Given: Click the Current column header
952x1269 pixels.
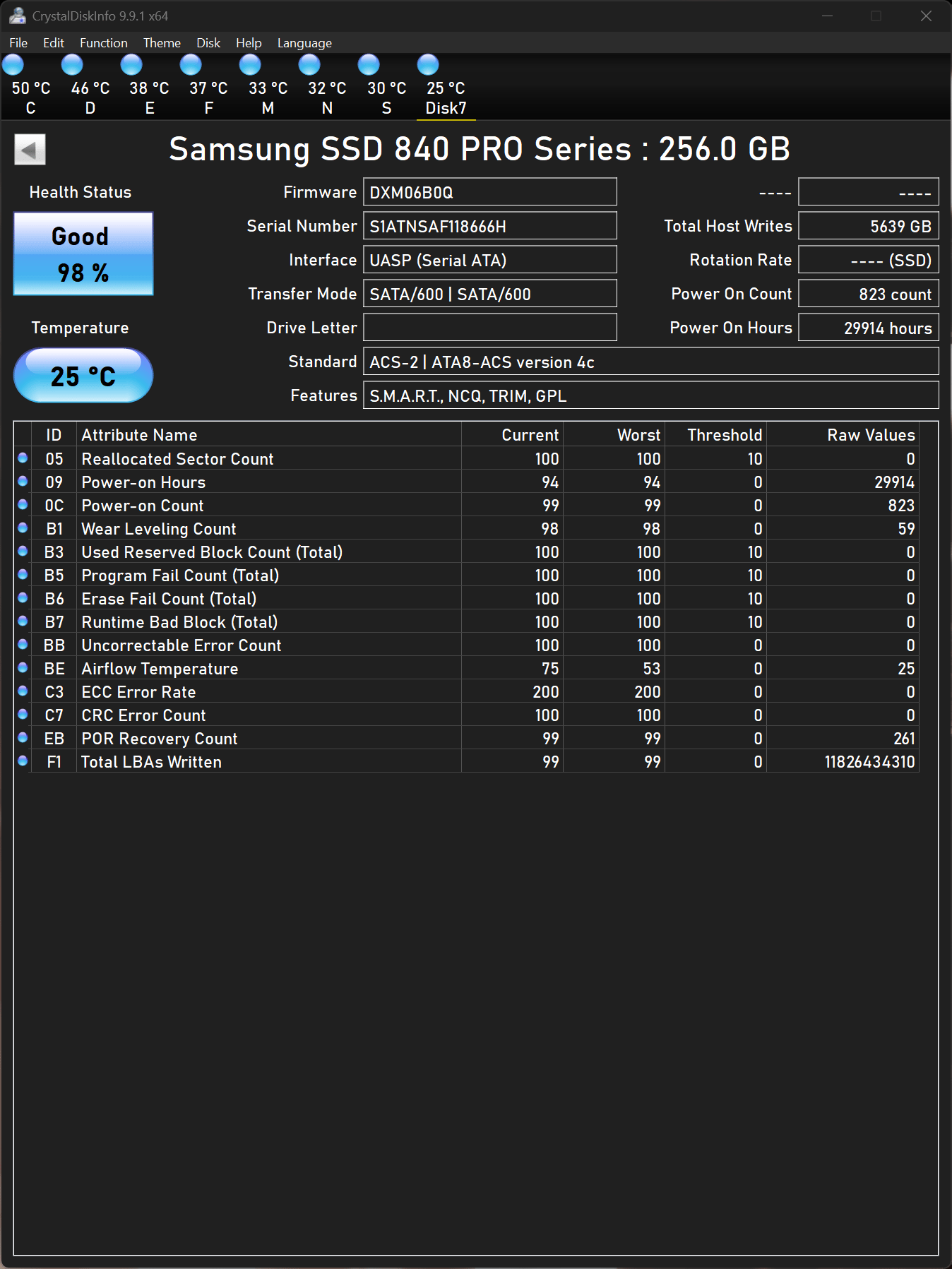Looking at the screenshot, I should pyautogui.click(x=513, y=435).
